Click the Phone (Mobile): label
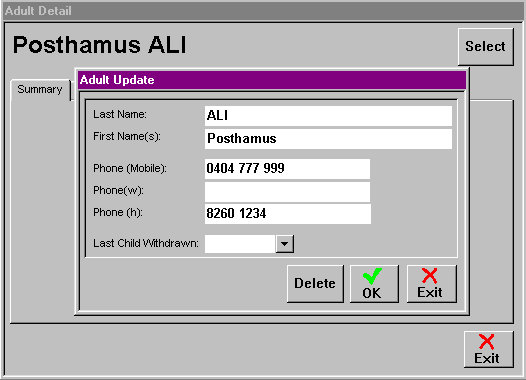The image size is (526, 380). point(130,168)
